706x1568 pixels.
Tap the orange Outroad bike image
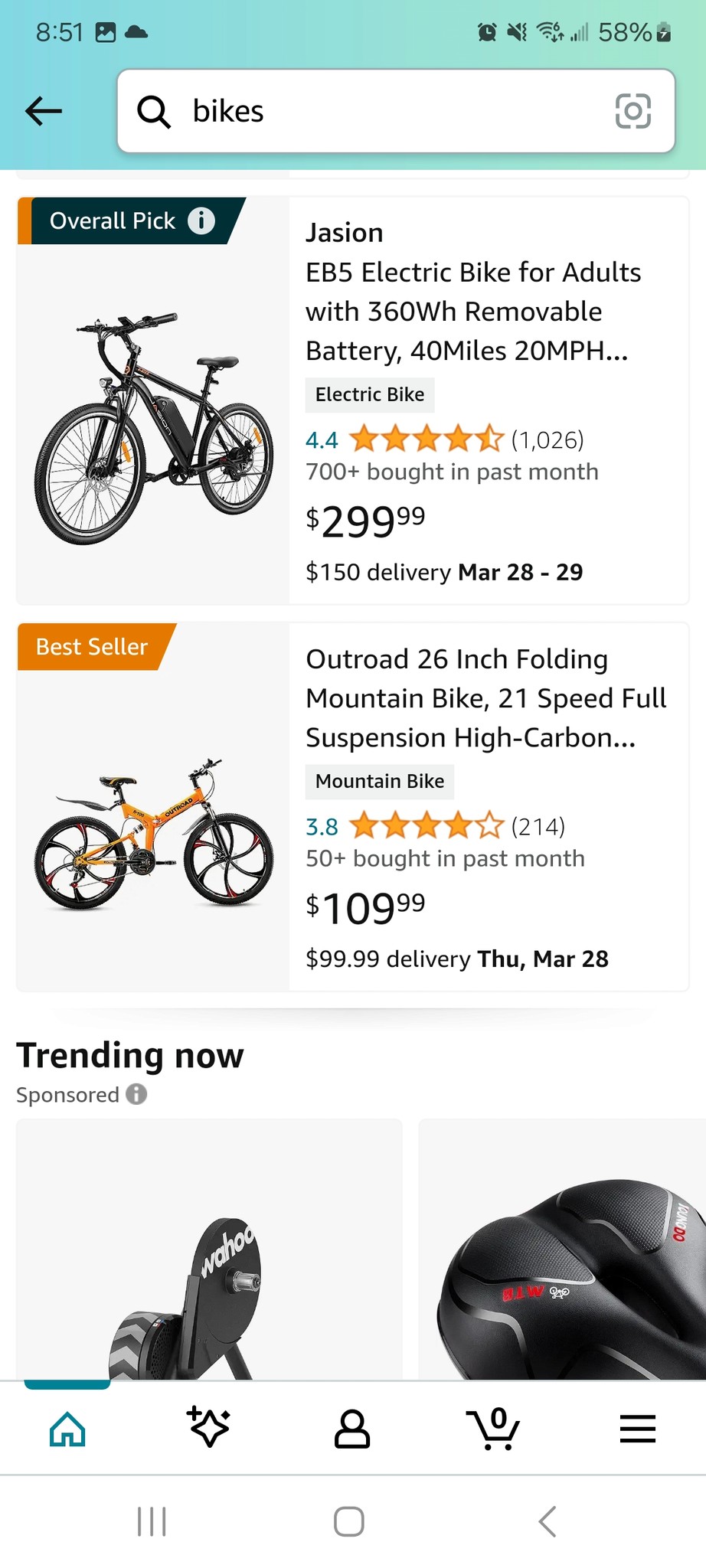[153, 835]
